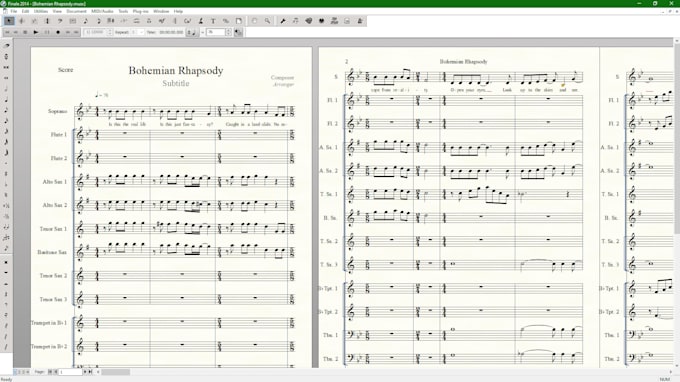This screenshot has width=680, height=382.
Task: Open the MIDI/Audio menu
Action: click(102, 11)
